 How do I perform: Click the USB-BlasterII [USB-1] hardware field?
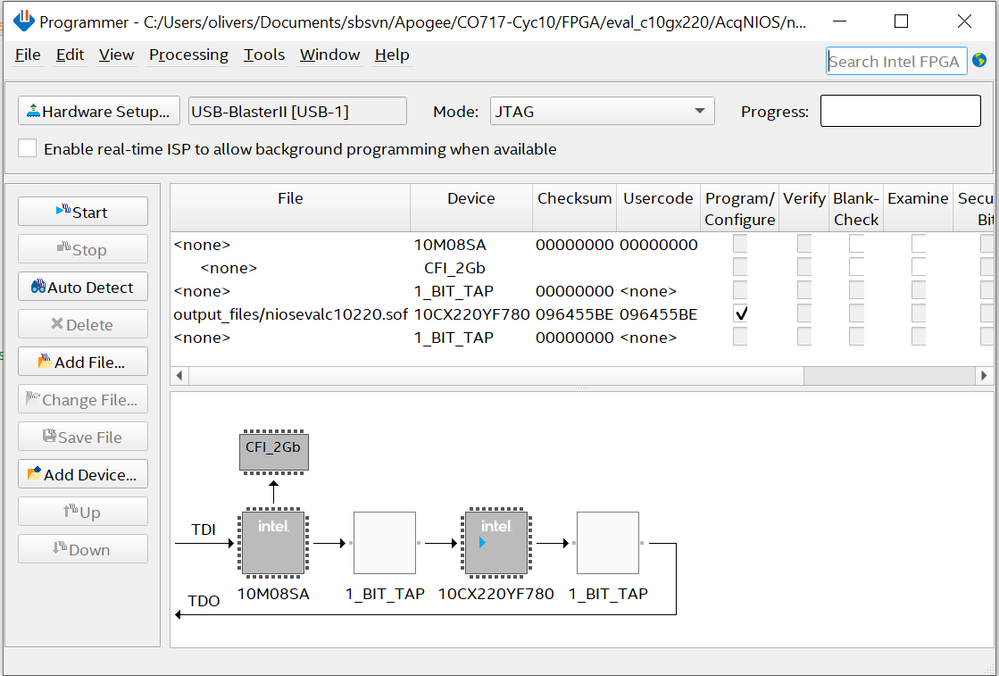[x=298, y=111]
